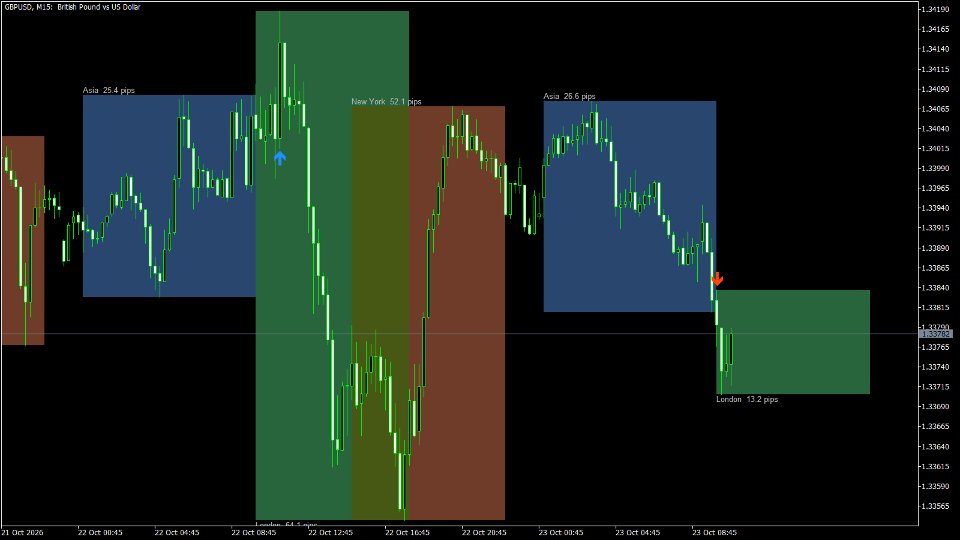Screen dimensions: 960x540
Task: Select the London 13.2 pips green session box
Action: point(793,342)
